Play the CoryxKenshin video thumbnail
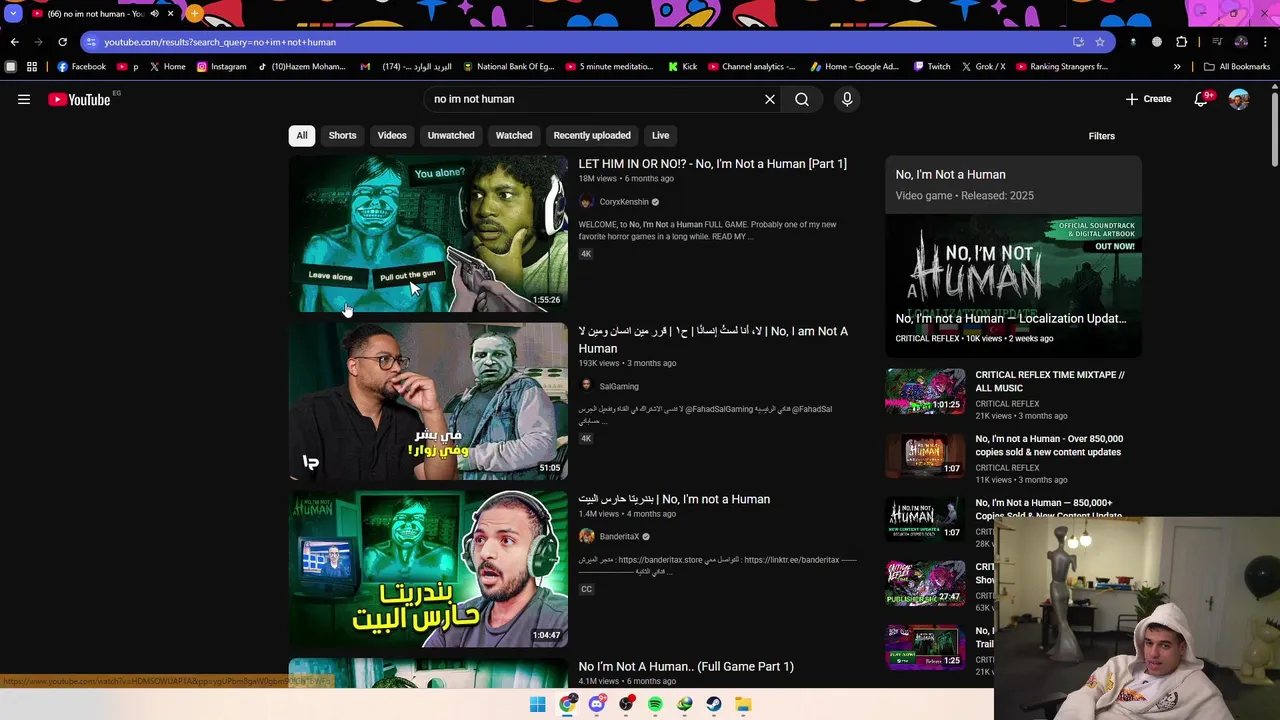The width and height of the screenshot is (1280, 720). point(428,233)
